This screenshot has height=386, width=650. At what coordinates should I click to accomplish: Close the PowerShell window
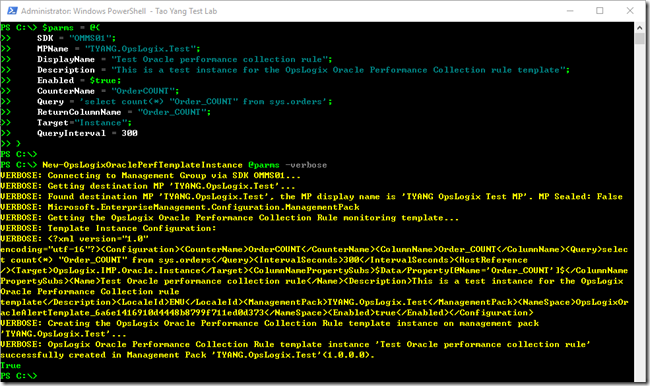pyautogui.click(x=630, y=11)
